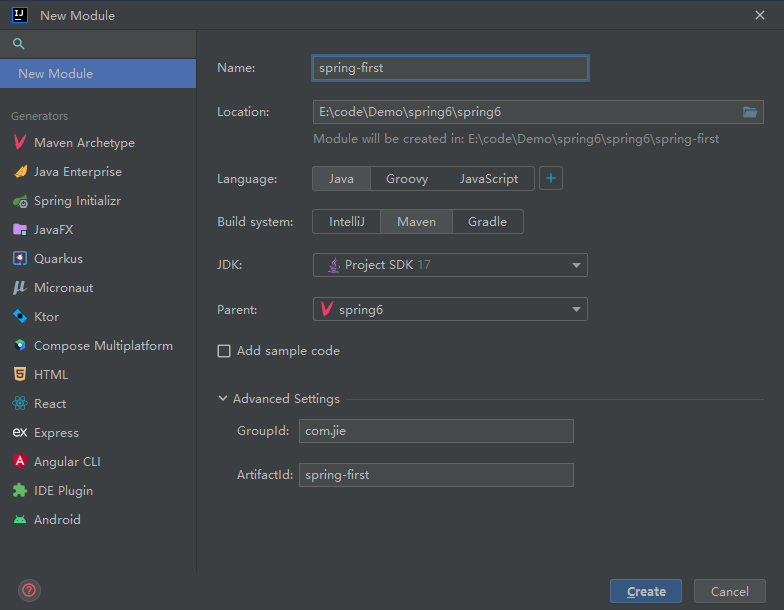Click the search magnifier icon
This screenshot has width=784, height=610.
coord(18,44)
